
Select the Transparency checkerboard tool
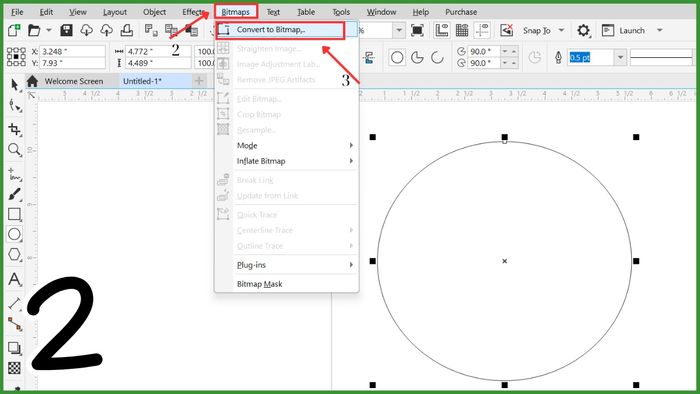14,368
